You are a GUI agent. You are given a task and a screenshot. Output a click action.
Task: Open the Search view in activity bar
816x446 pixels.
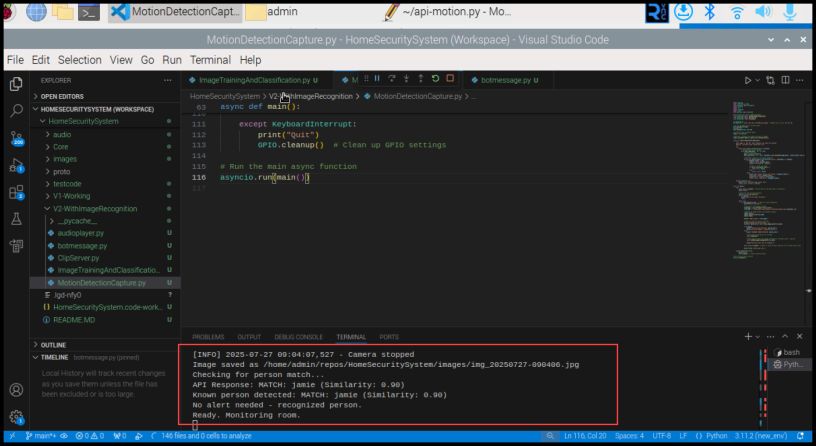click(16, 110)
